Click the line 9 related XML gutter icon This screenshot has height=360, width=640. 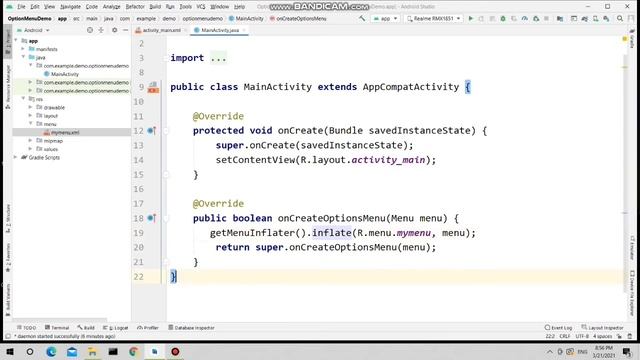point(153,87)
